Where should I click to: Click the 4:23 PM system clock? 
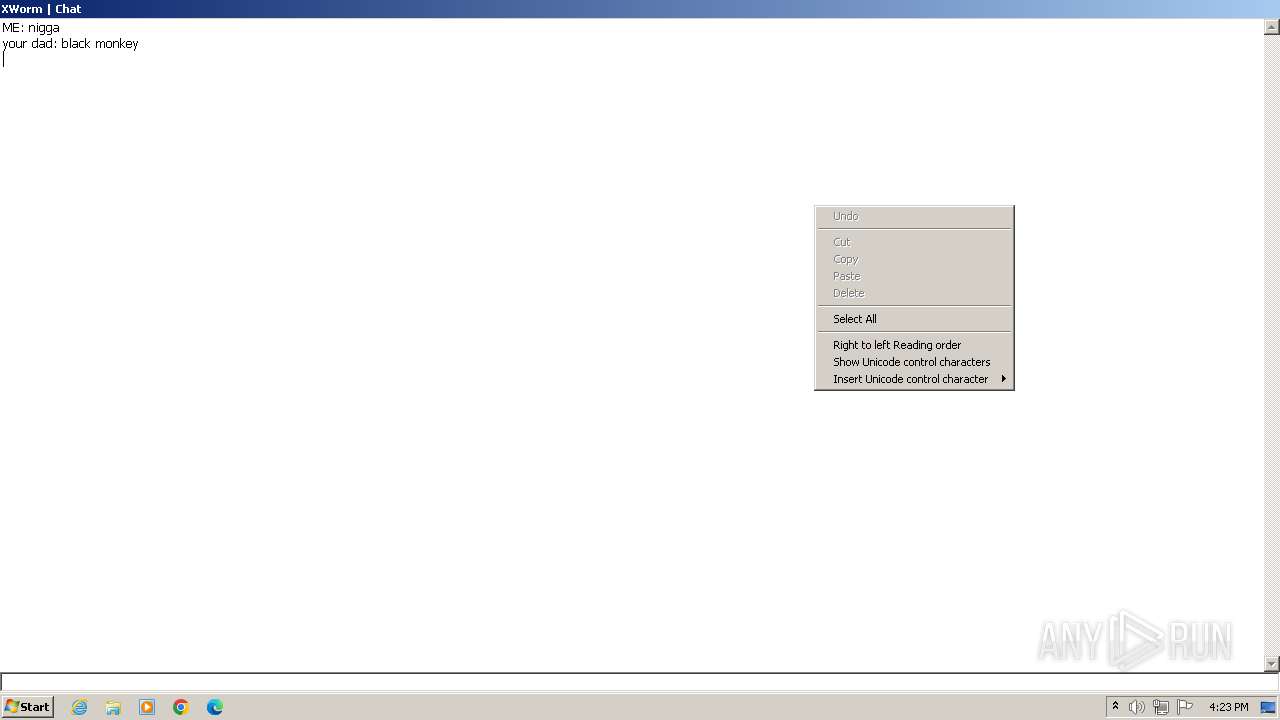(1228, 707)
